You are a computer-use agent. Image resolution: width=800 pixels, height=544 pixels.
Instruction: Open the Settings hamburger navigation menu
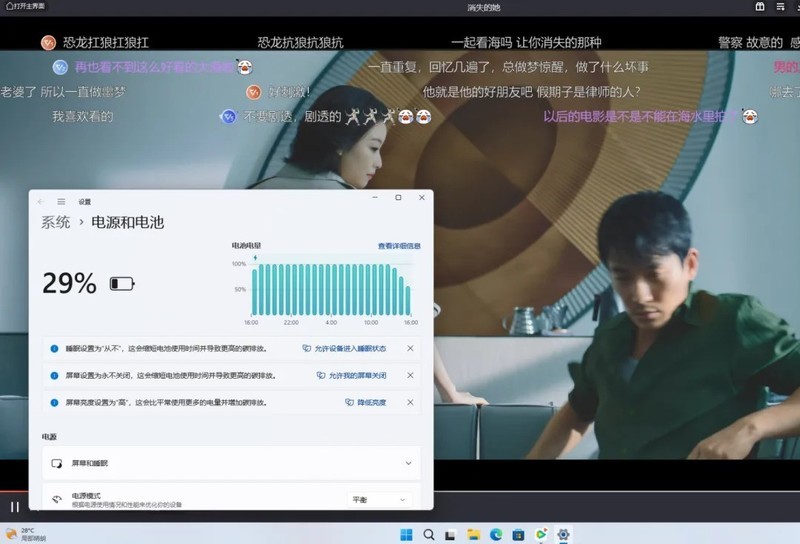coord(61,202)
